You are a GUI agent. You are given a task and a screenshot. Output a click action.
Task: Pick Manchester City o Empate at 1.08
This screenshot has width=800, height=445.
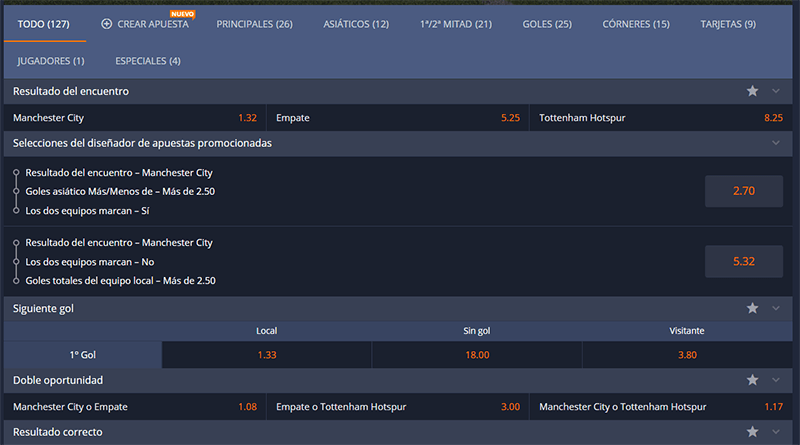pos(135,407)
